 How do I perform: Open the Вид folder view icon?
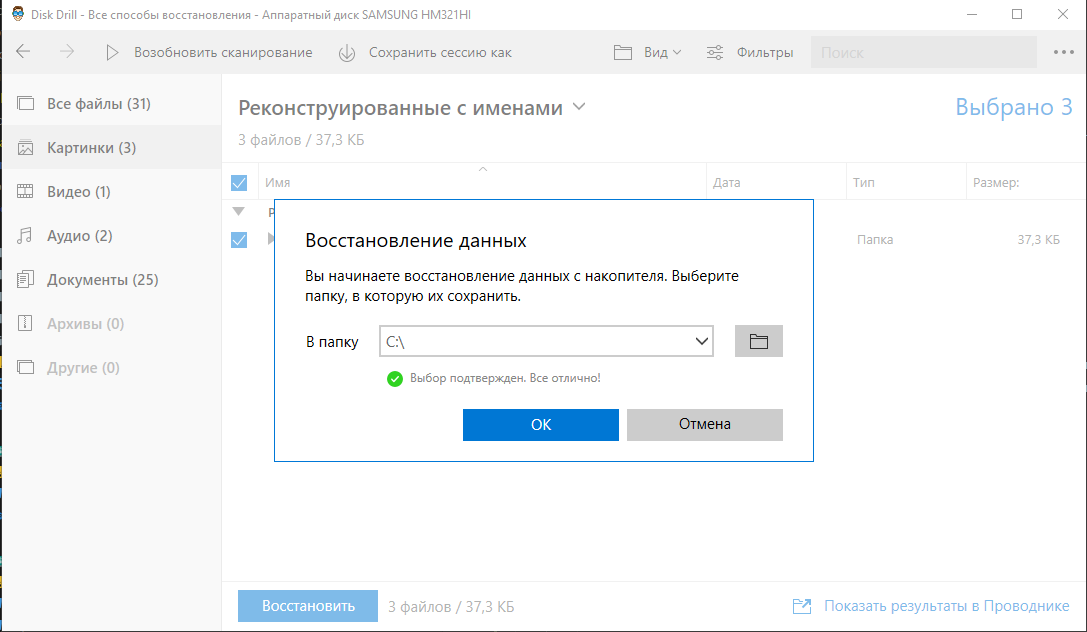(x=623, y=52)
